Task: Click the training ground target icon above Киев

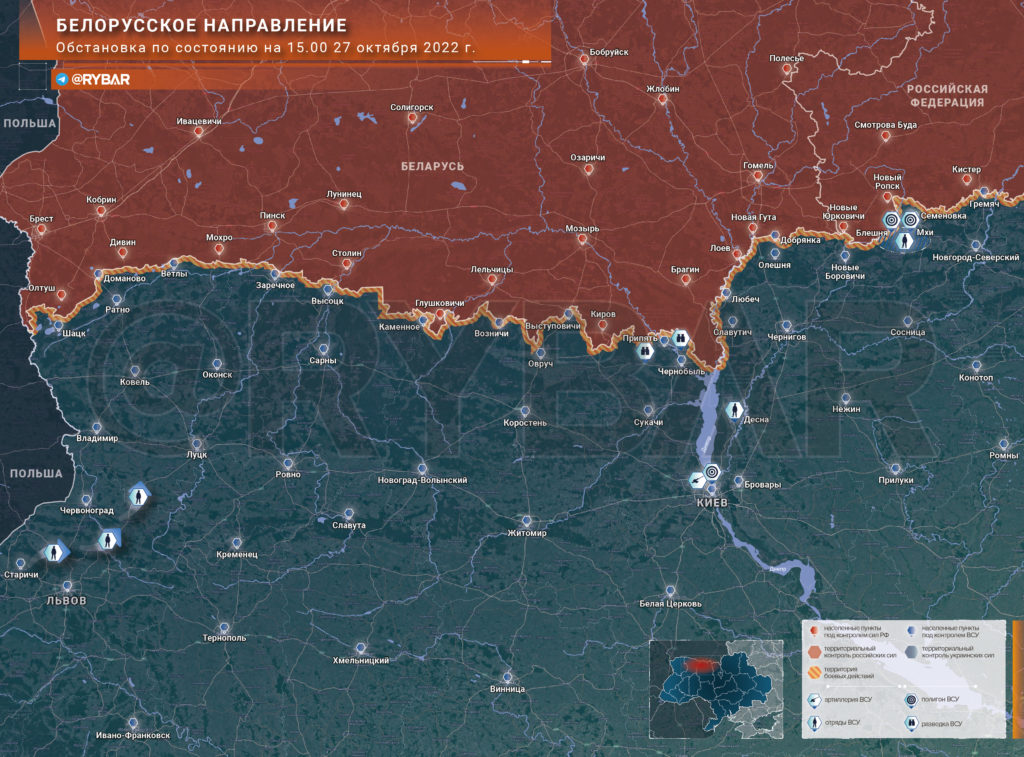Action: (x=712, y=471)
